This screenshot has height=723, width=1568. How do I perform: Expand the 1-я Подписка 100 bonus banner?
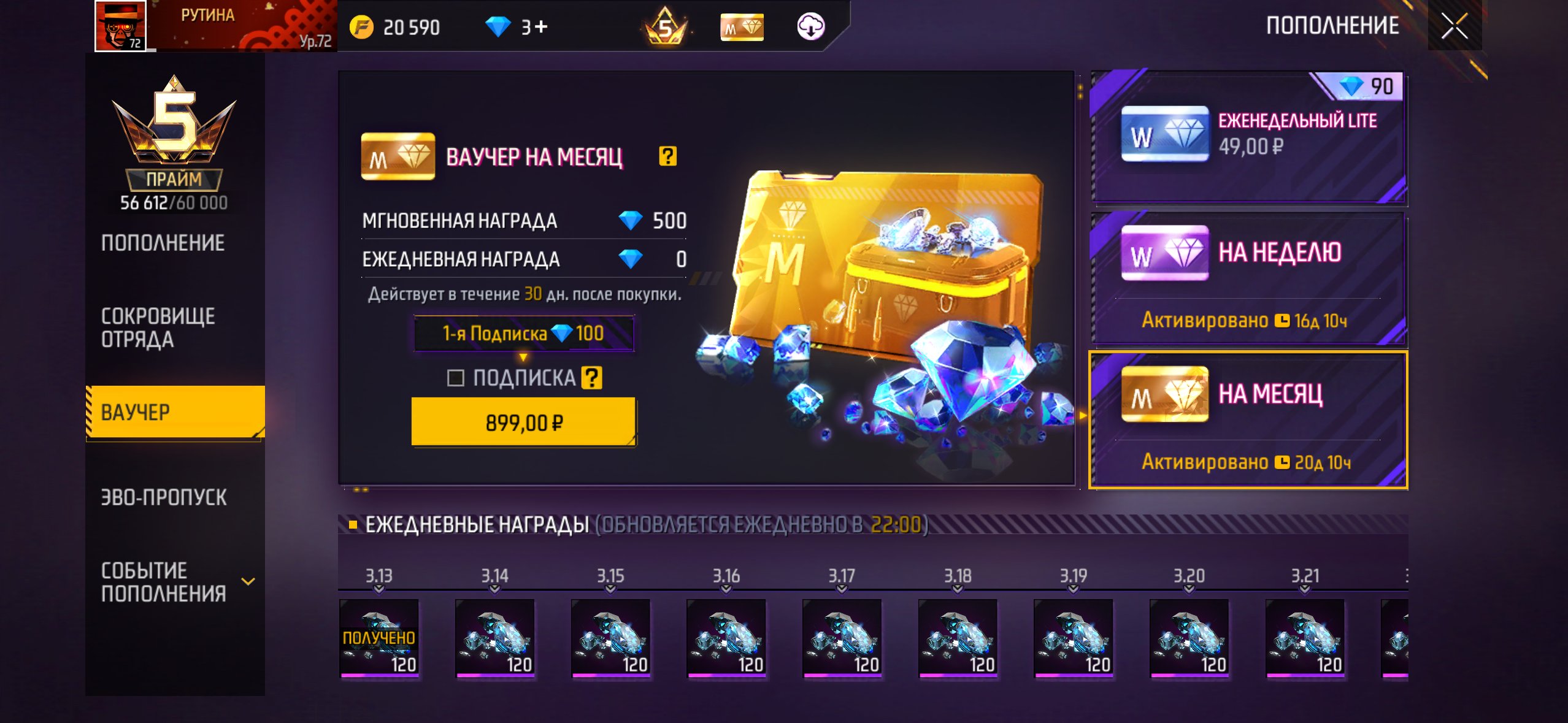point(524,334)
